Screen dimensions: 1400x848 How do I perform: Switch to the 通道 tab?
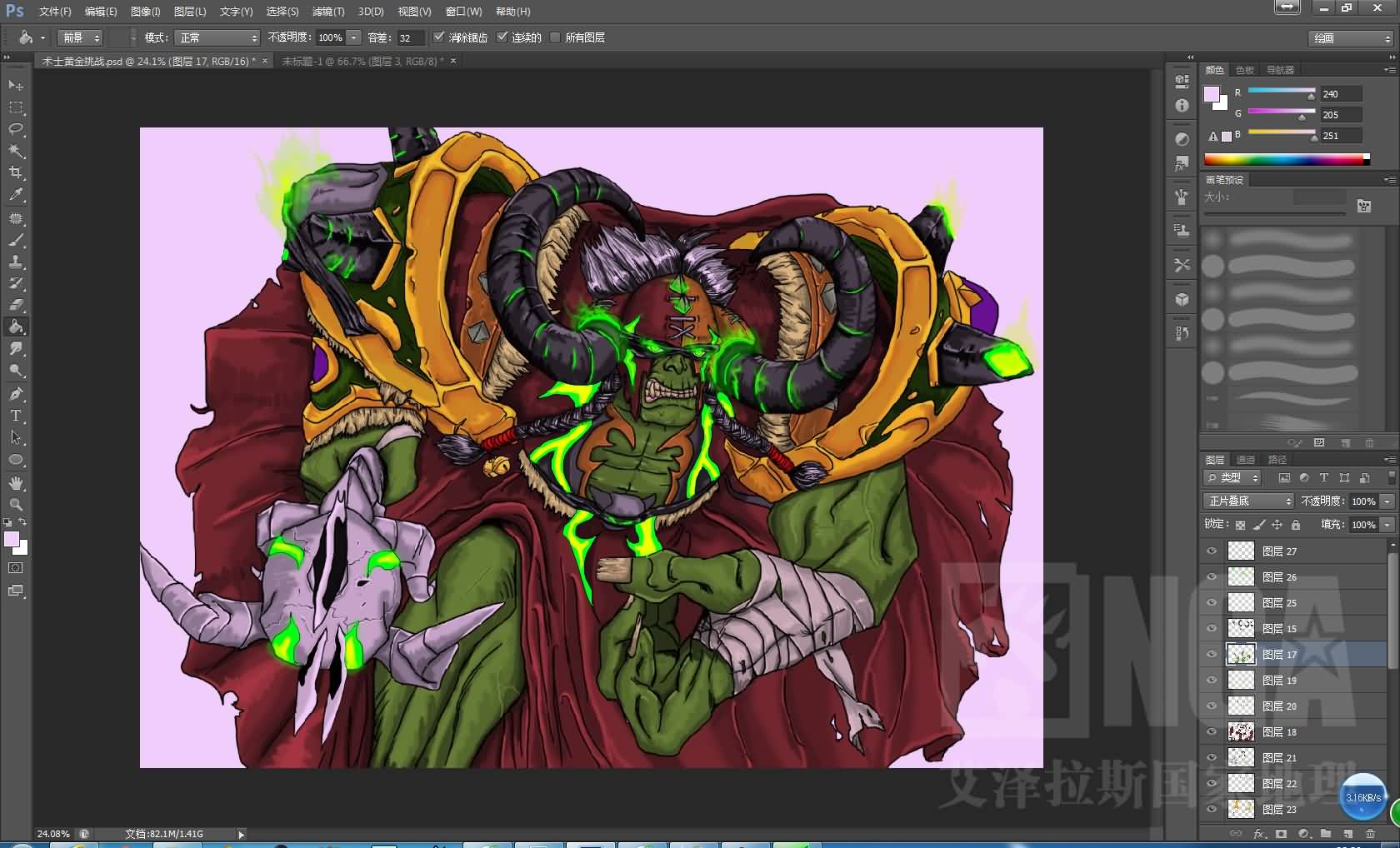tap(1245, 460)
